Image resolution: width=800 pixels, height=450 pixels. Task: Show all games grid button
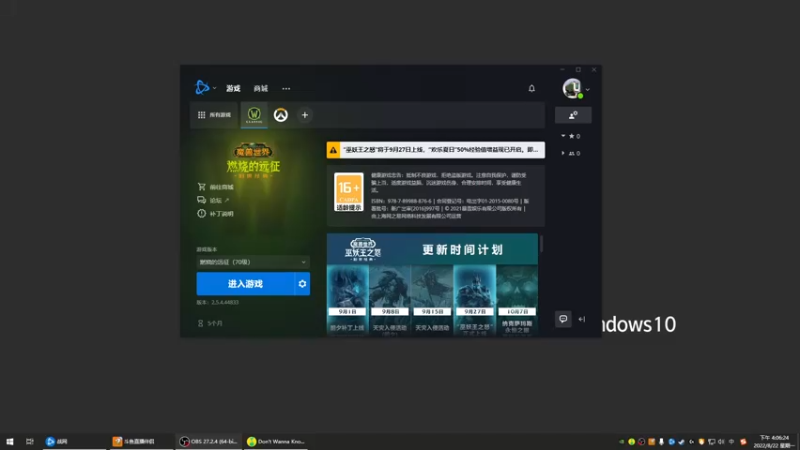click(214, 115)
